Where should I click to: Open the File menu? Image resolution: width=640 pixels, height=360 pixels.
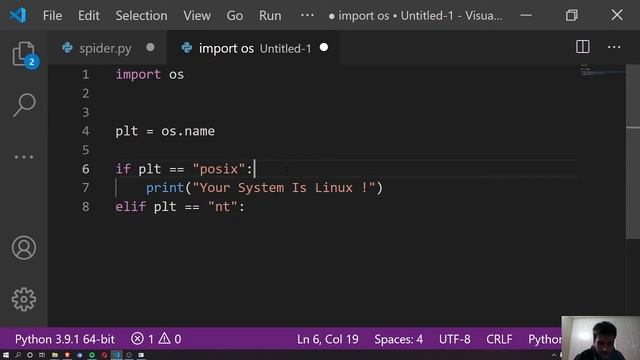pyautogui.click(x=52, y=16)
